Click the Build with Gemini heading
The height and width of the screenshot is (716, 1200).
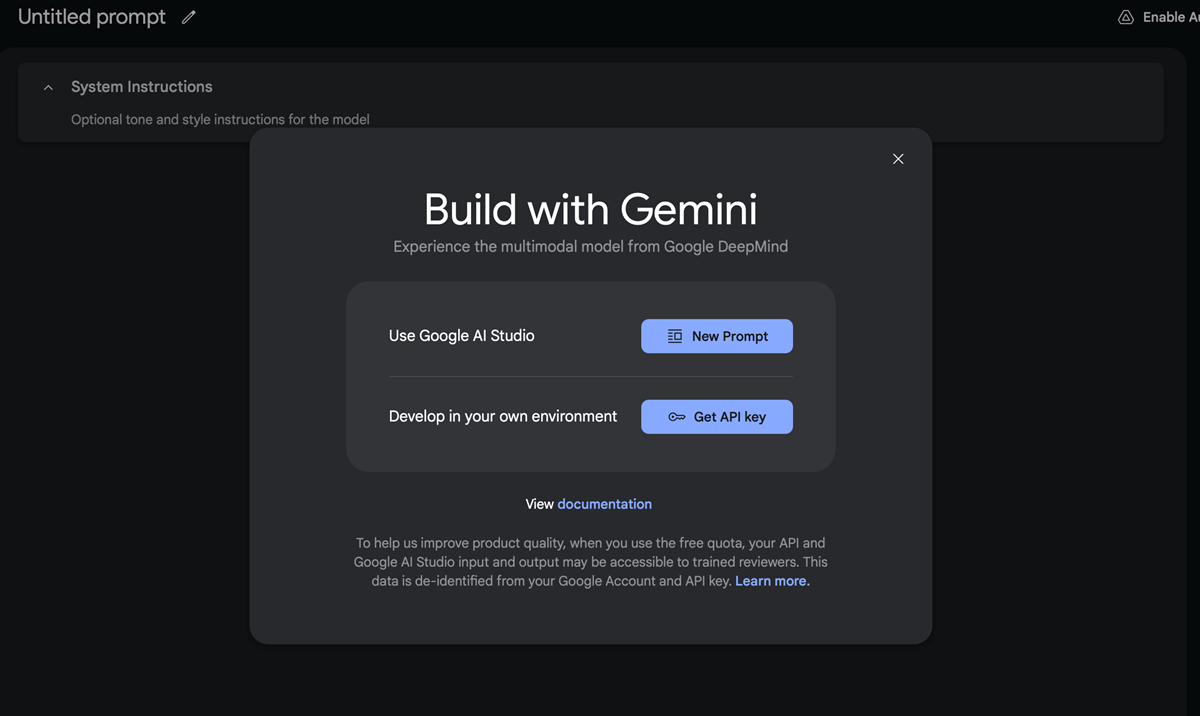(591, 210)
